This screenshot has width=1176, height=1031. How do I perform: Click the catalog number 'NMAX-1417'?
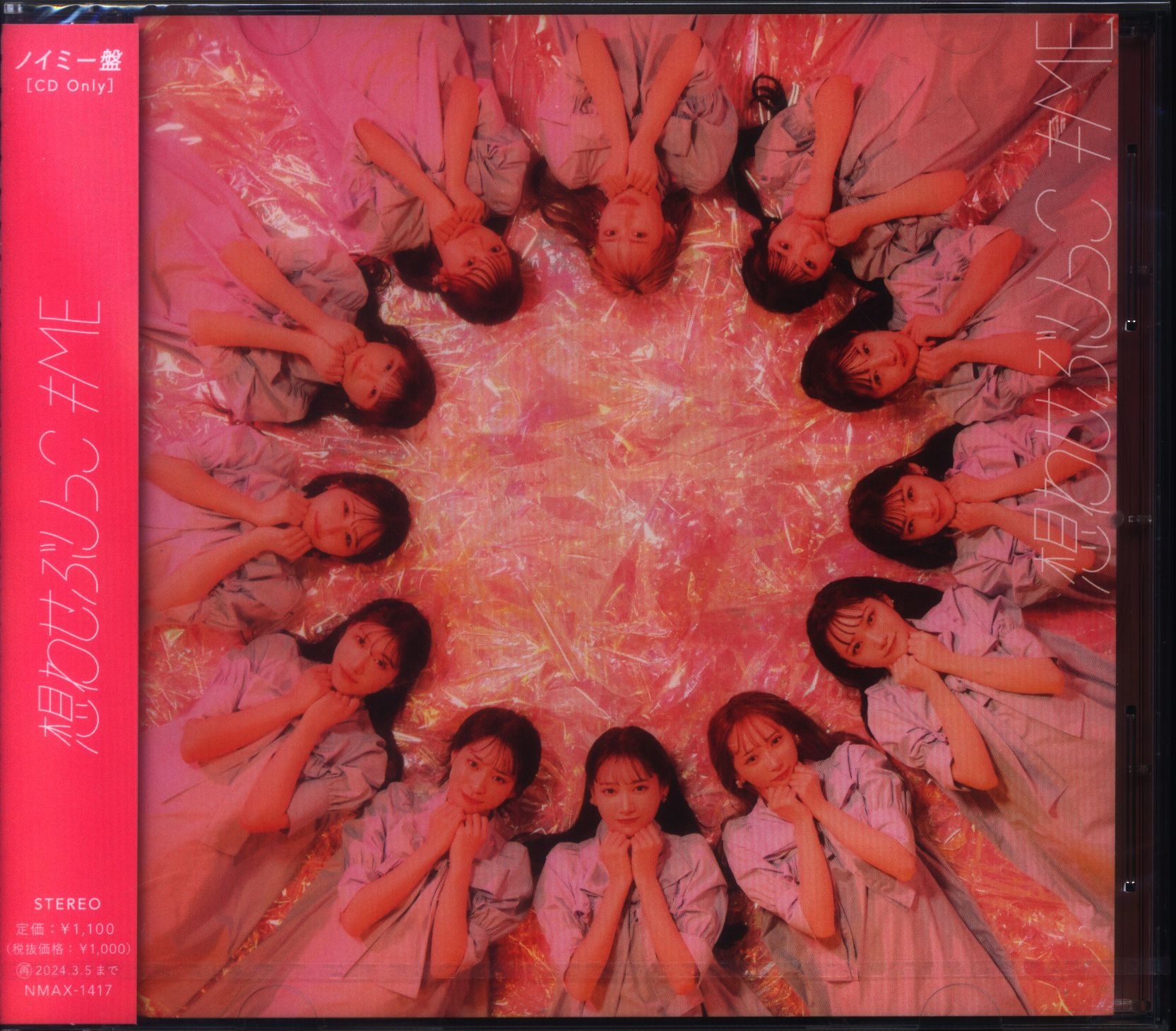pyautogui.click(x=69, y=991)
